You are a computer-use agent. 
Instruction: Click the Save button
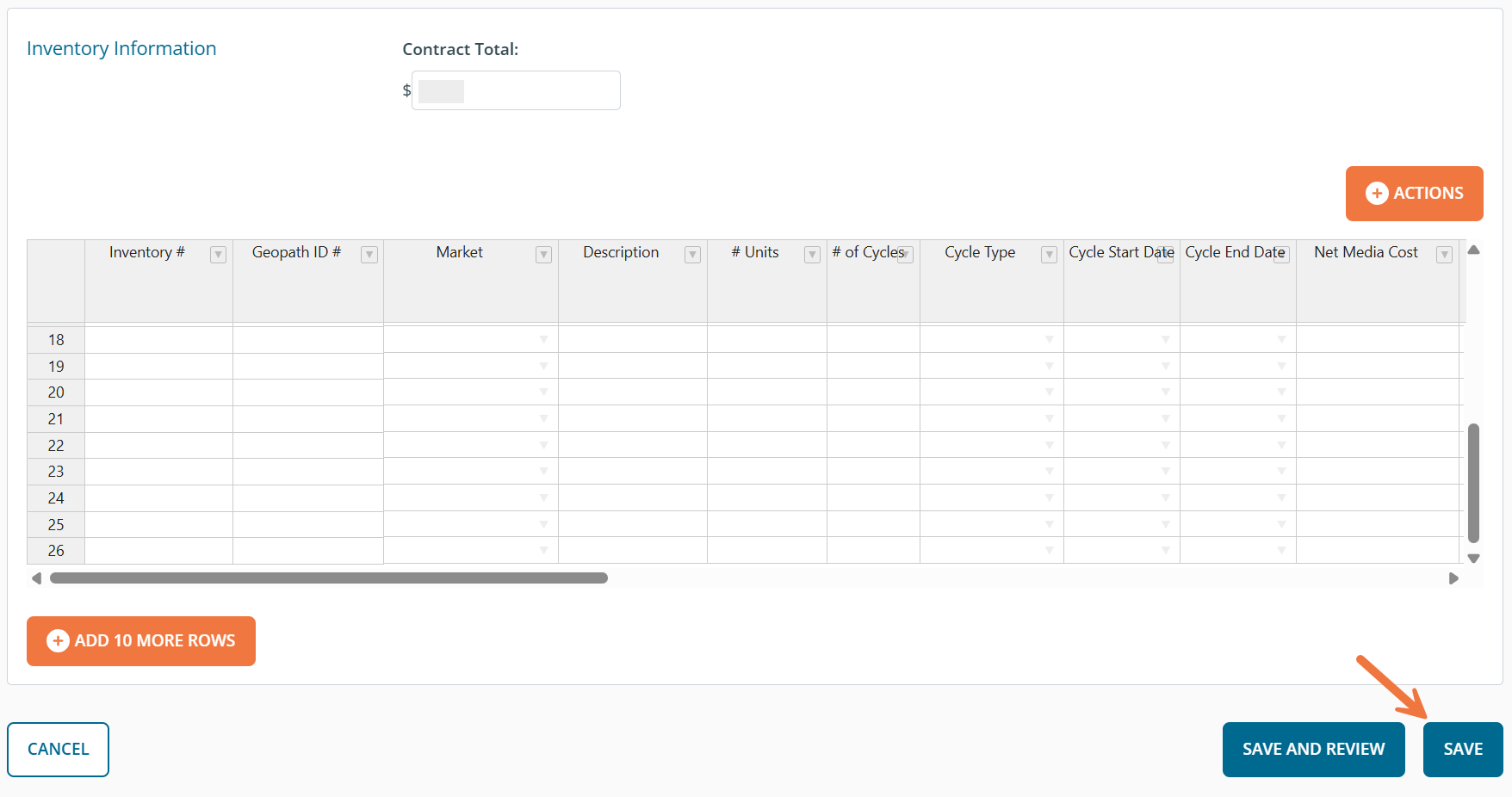click(x=1462, y=750)
